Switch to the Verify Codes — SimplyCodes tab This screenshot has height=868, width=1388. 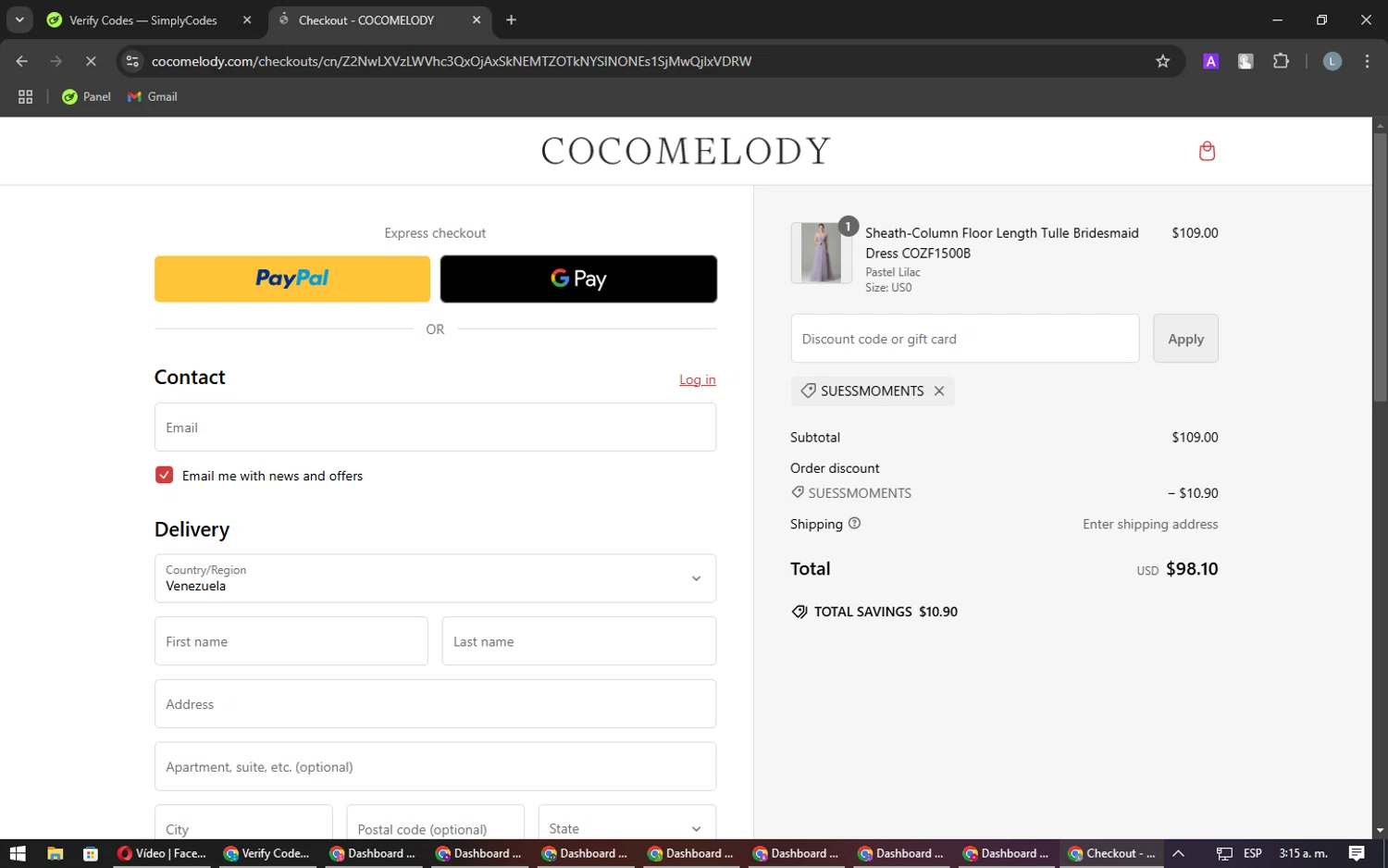point(143,19)
